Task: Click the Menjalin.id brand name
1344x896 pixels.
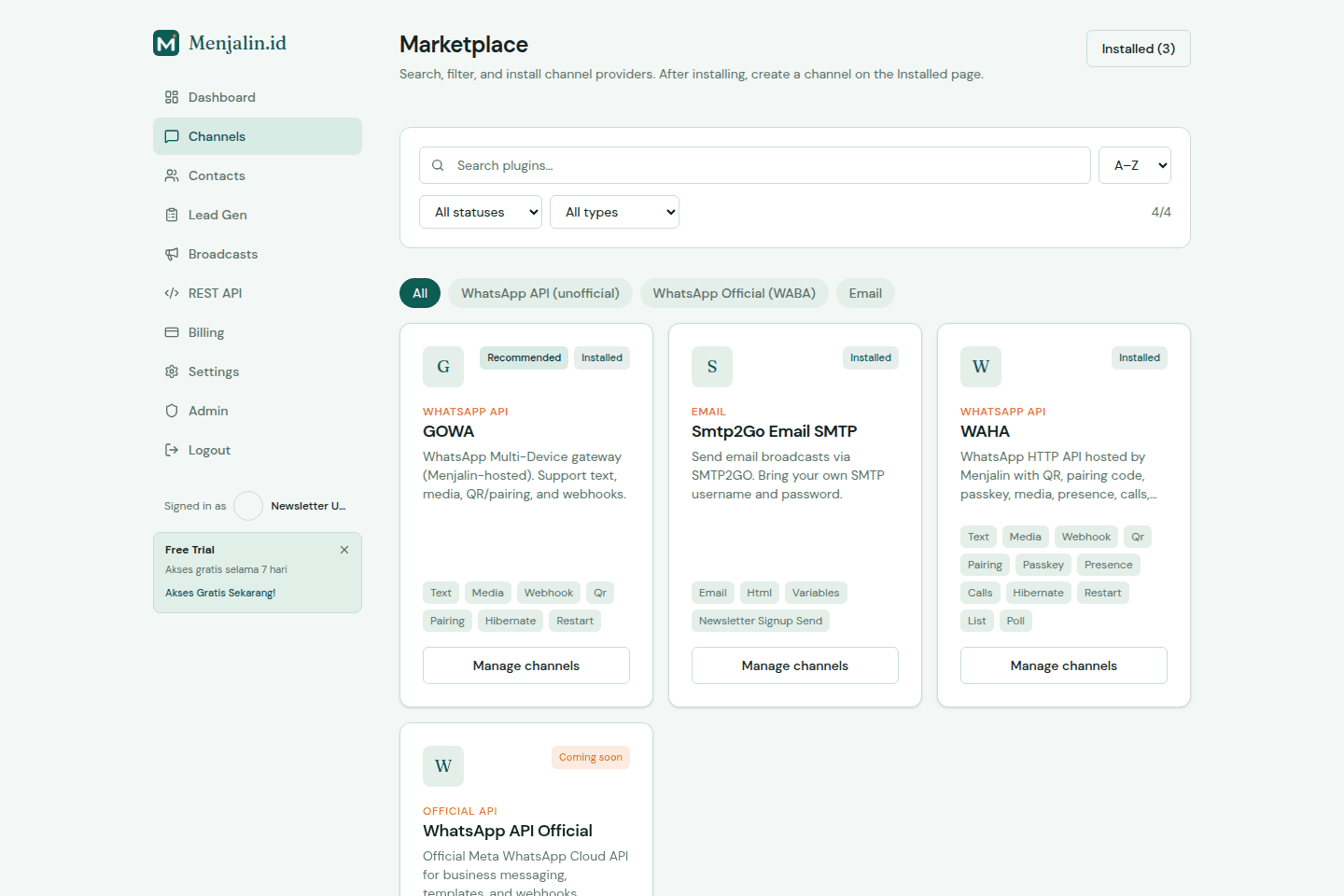Action: click(237, 43)
